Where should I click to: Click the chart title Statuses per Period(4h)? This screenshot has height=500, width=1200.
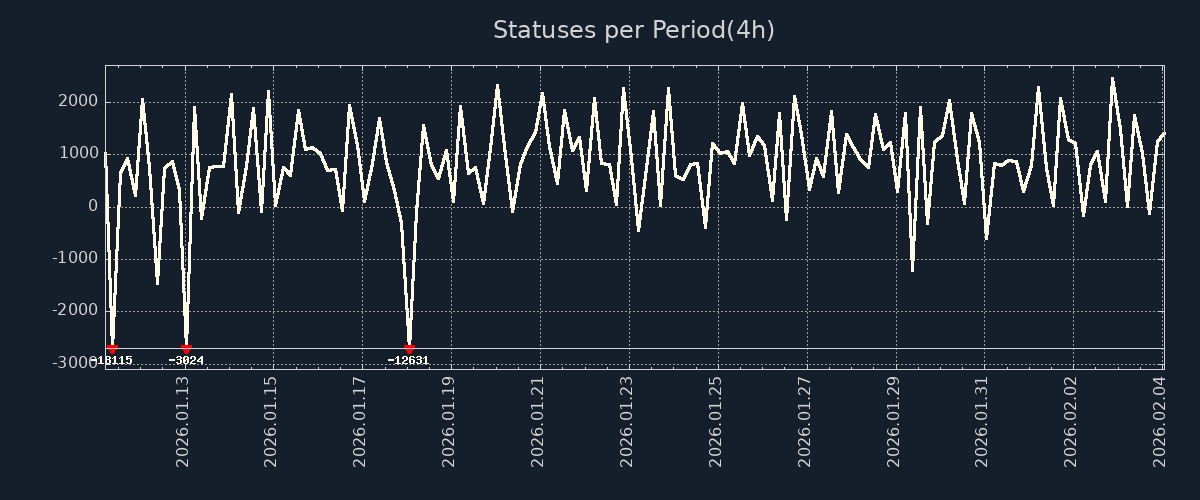coord(633,30)
